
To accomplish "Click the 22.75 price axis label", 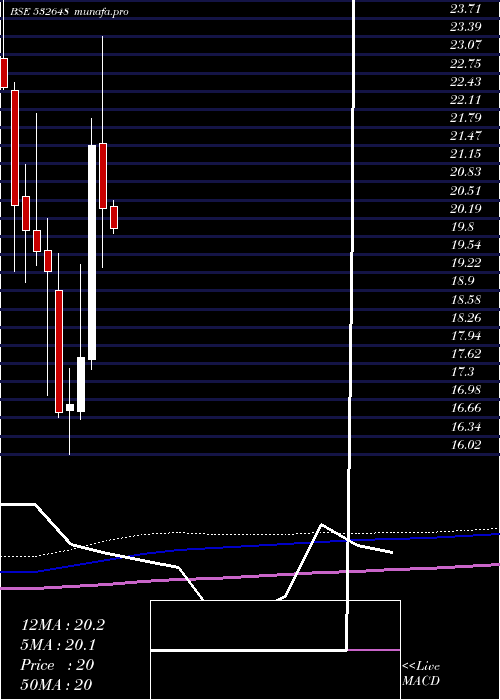I will pos(466,63).
